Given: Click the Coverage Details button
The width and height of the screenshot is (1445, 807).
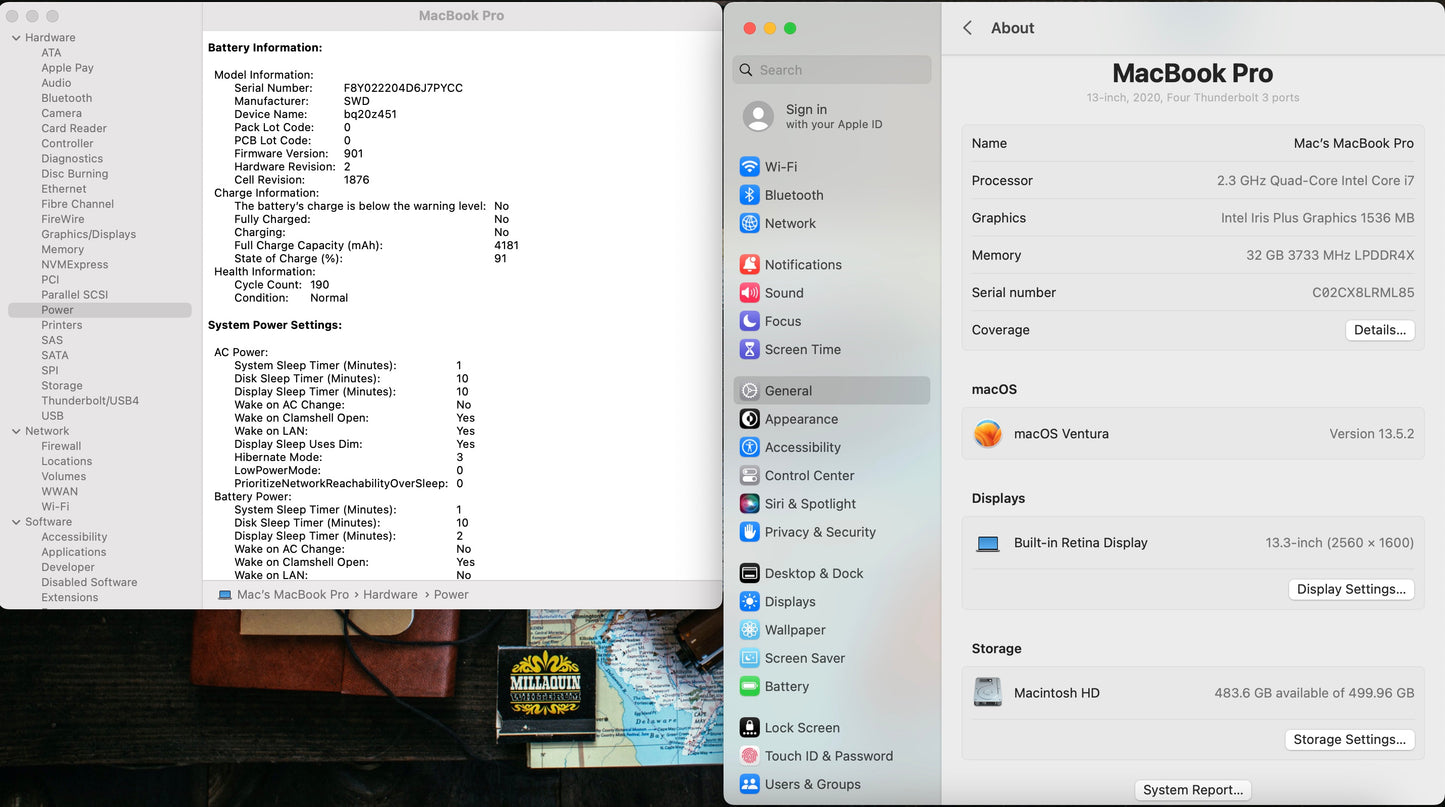Looking at the screenshot, I should [1379, 330].
